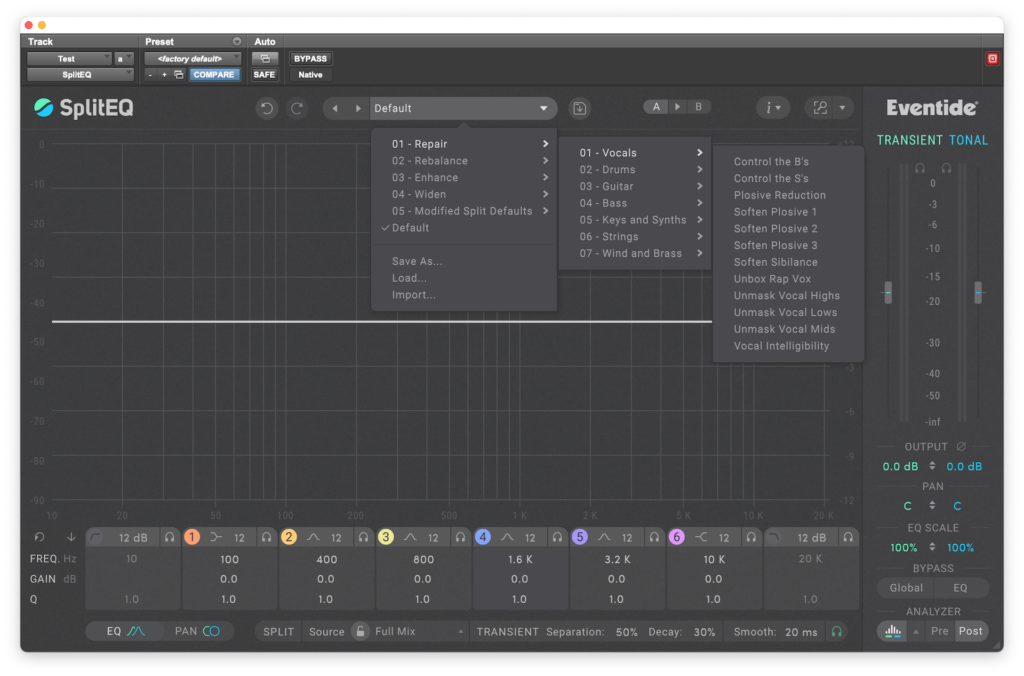The height and width of the screenshot is (676, 1024).
Task: Open the Default preset dropdown
Action: (x=461, y=108)
